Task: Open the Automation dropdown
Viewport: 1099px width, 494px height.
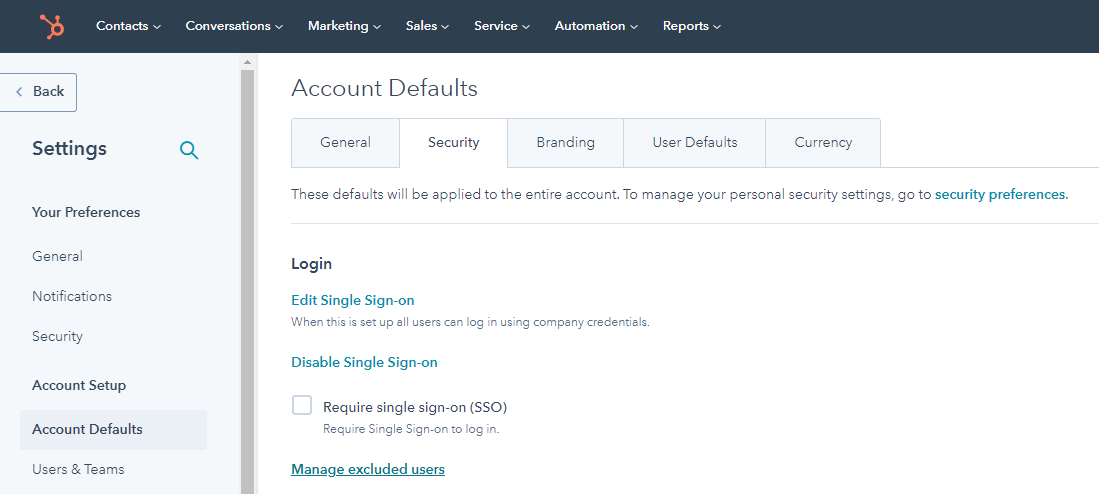Action: (x=596, y=26)
